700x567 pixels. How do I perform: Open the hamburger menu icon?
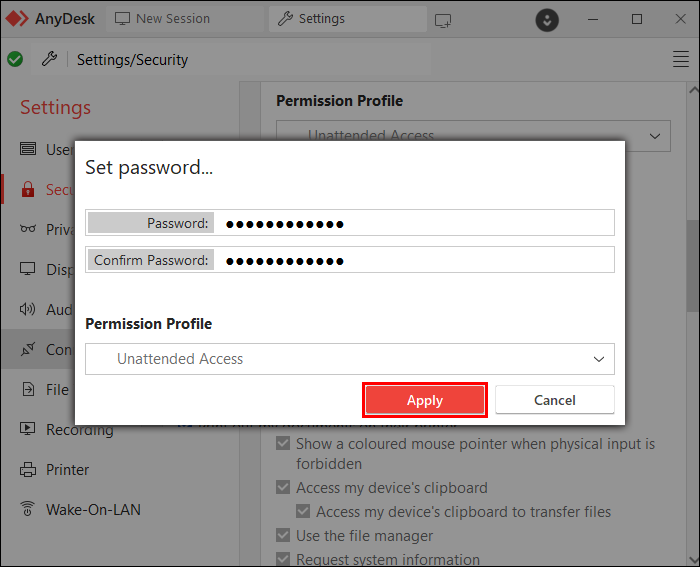tap(681, 59)
